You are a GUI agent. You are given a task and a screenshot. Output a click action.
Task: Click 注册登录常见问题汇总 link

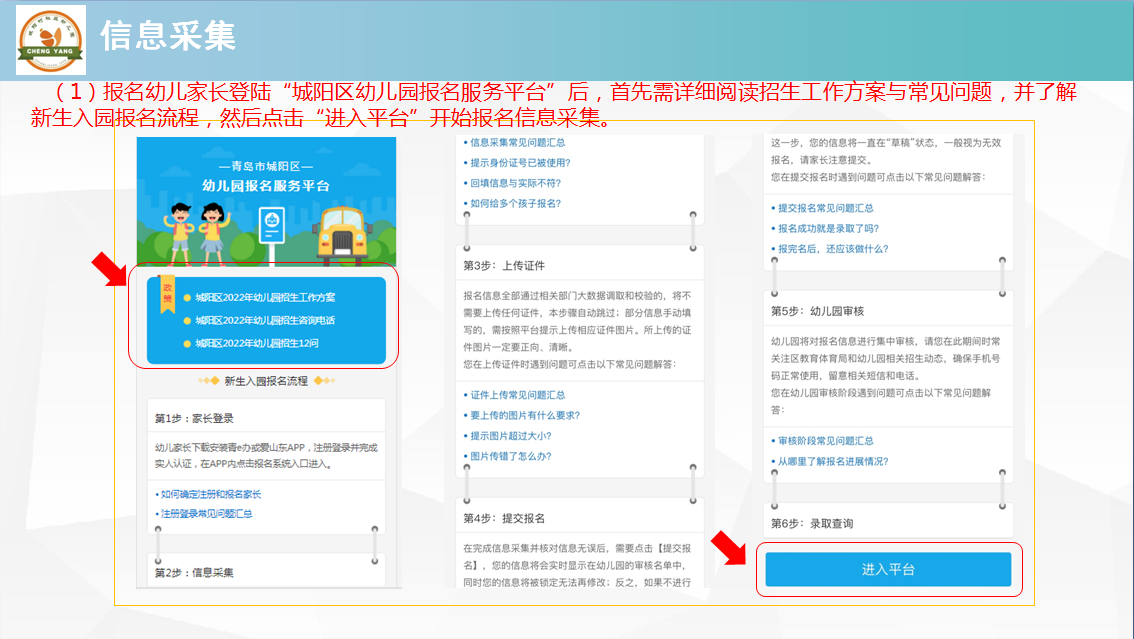click(x=205, y=513)
